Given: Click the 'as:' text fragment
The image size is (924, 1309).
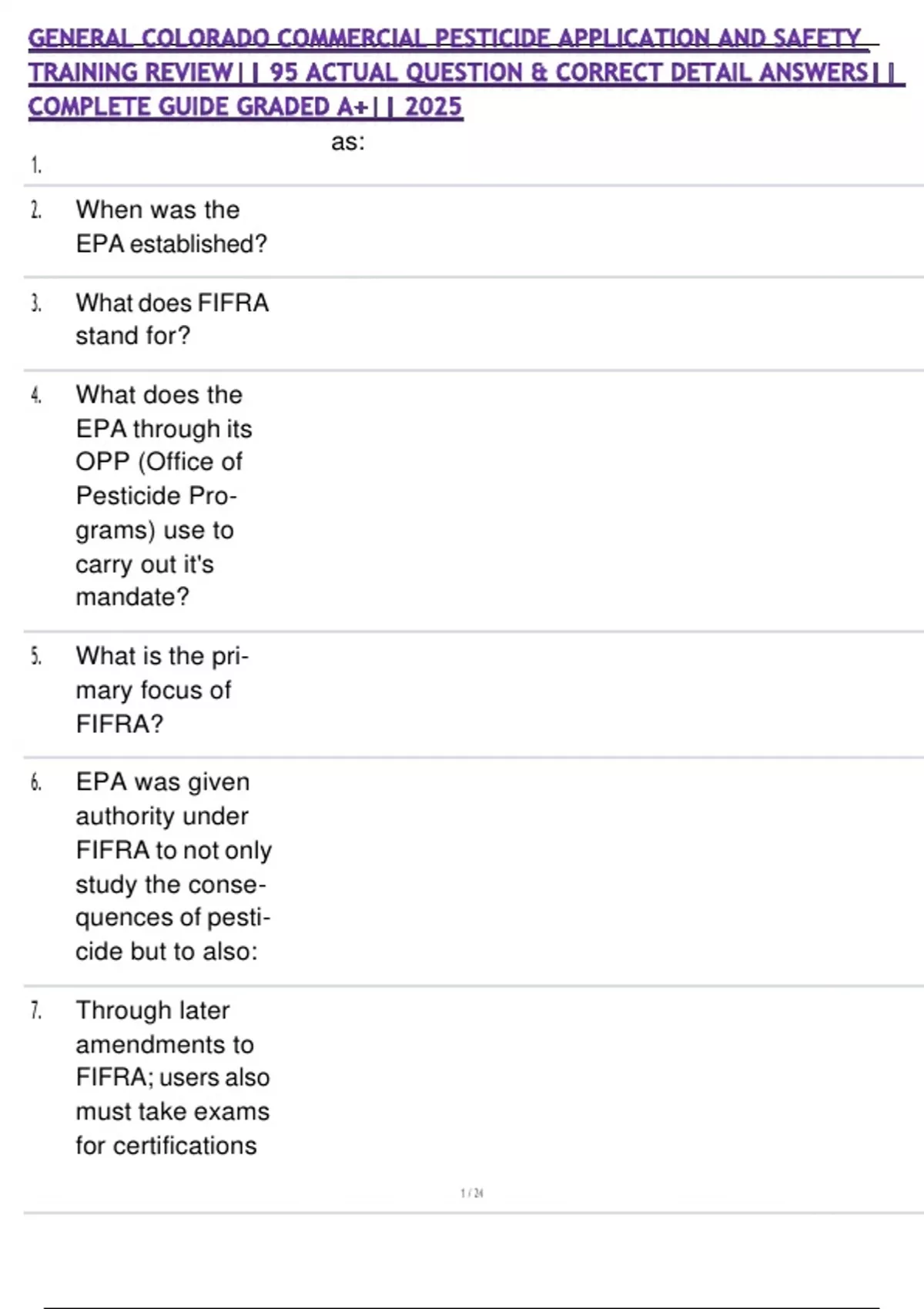Looking at the screenshot, I should tap(347, 142).
